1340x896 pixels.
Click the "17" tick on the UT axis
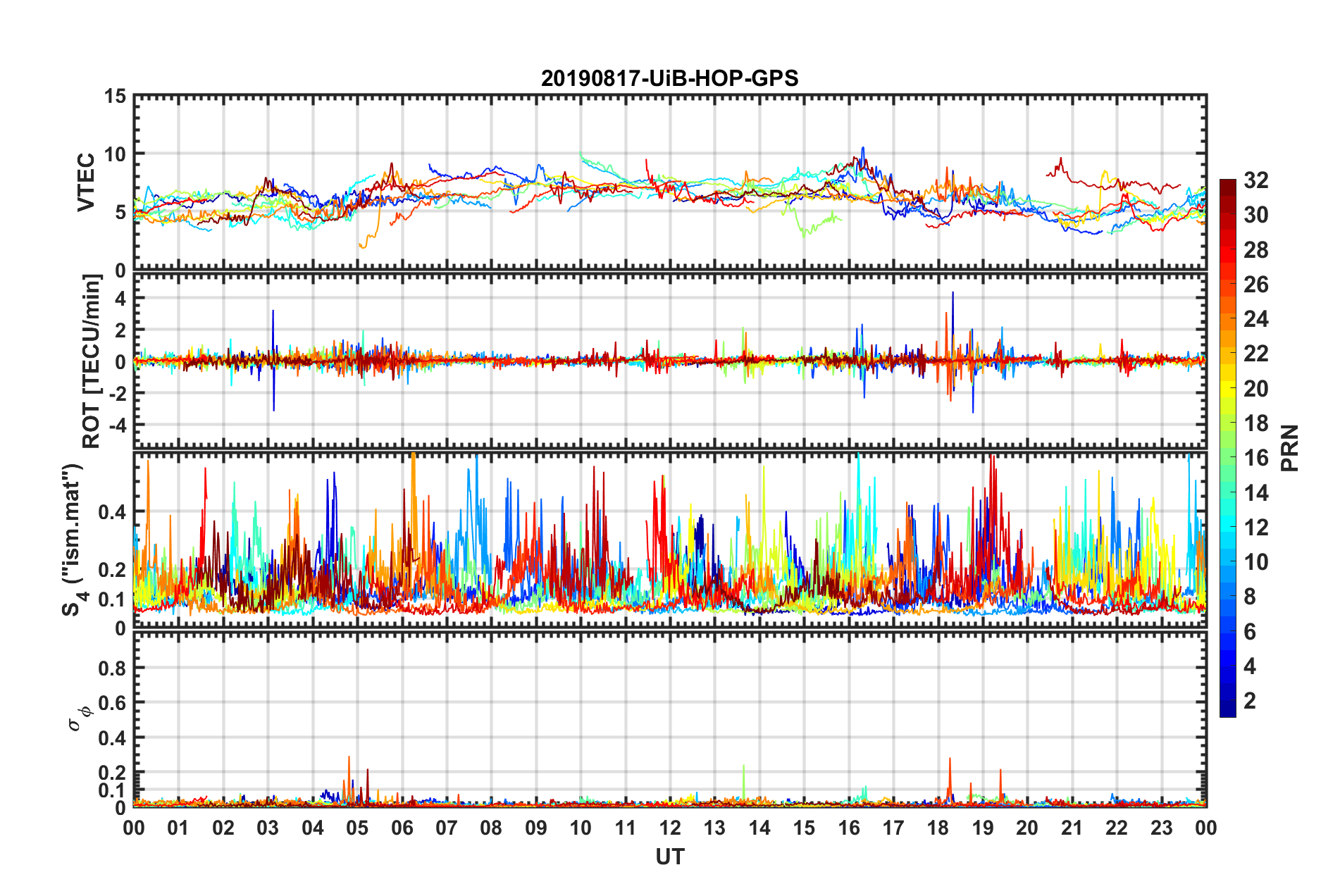tap(893, 828)
